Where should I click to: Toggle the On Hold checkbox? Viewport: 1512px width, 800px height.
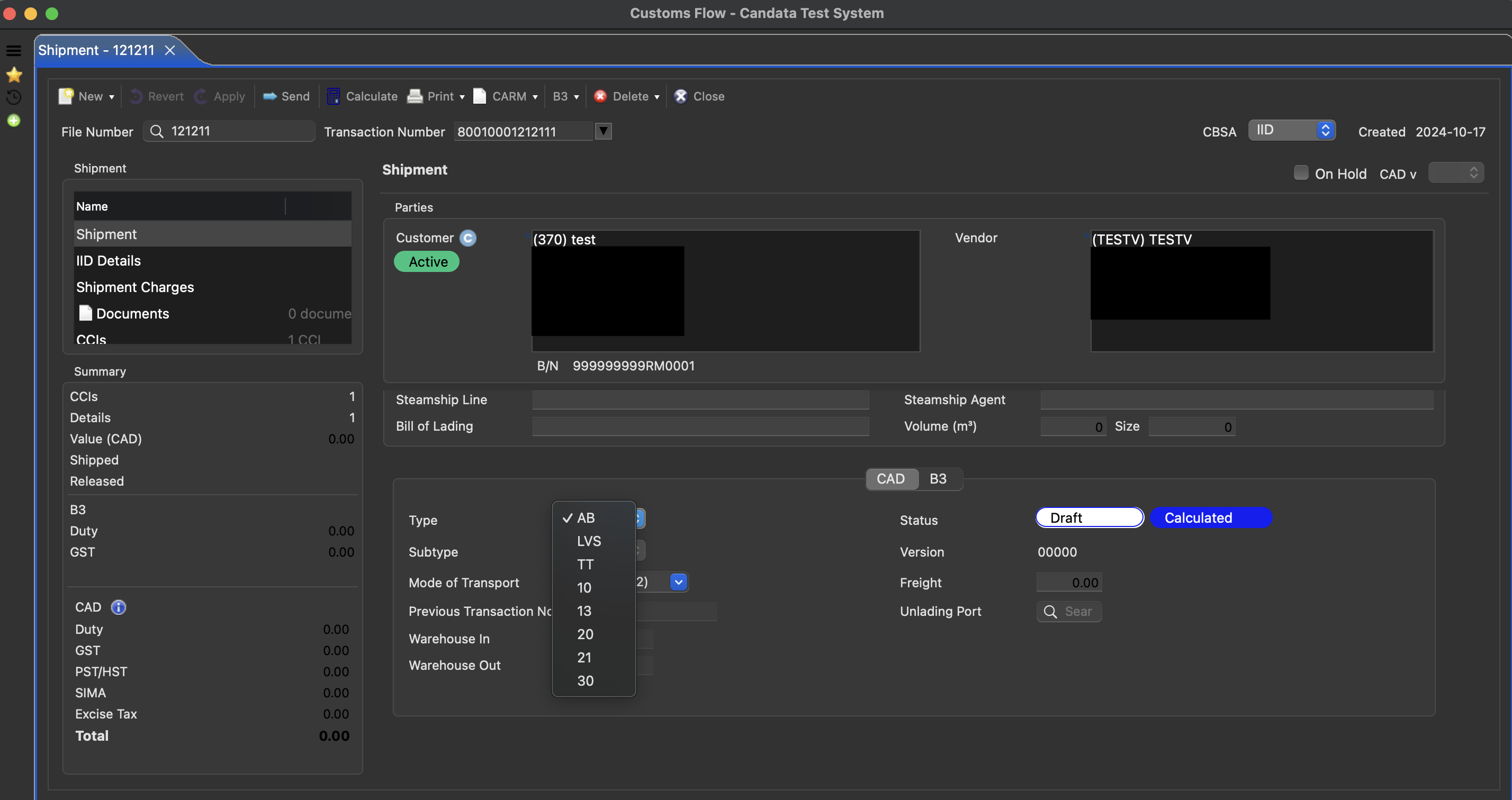[1301, 173]
